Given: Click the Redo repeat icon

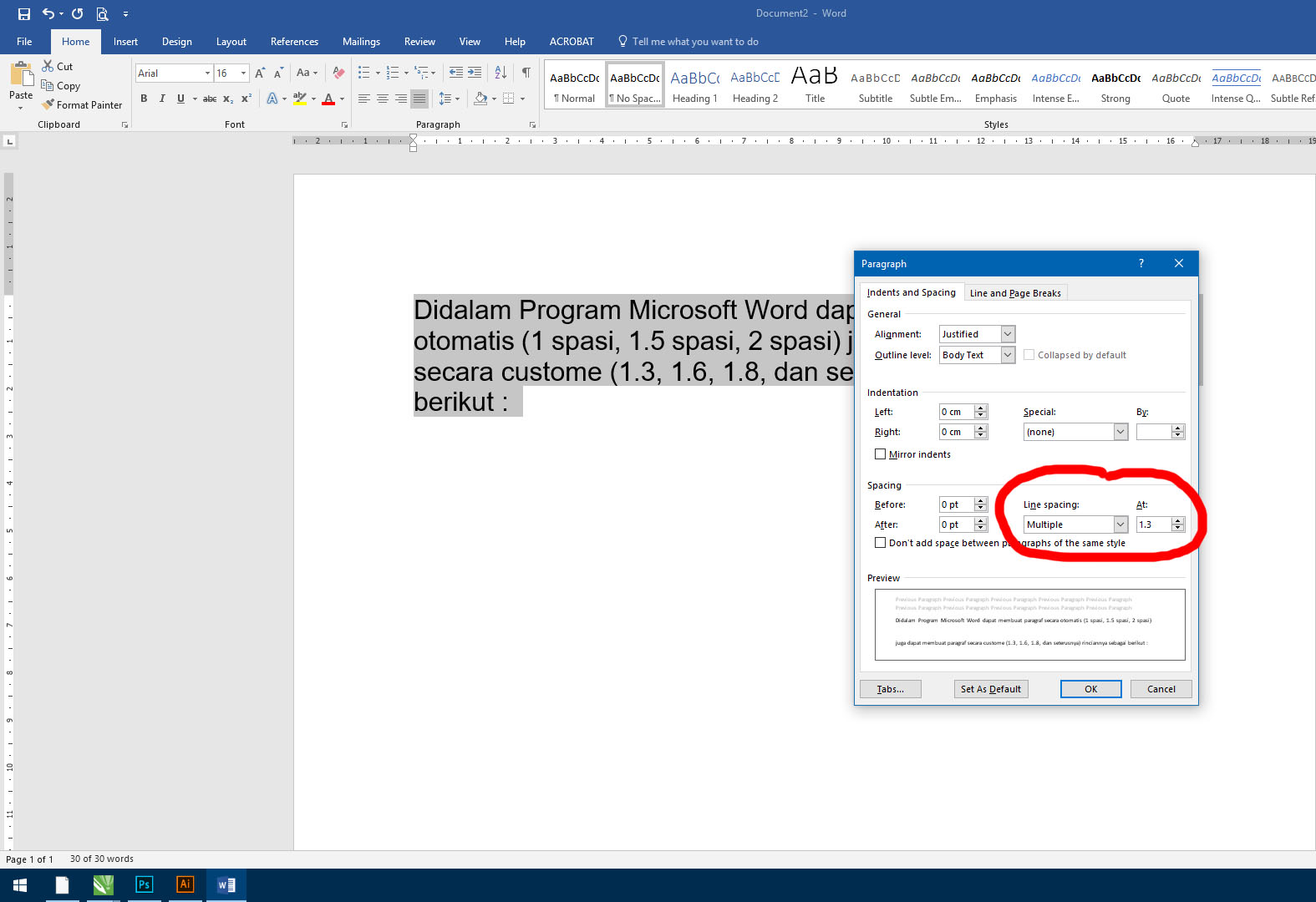Looking at the screenshot, I should (77, 13).
